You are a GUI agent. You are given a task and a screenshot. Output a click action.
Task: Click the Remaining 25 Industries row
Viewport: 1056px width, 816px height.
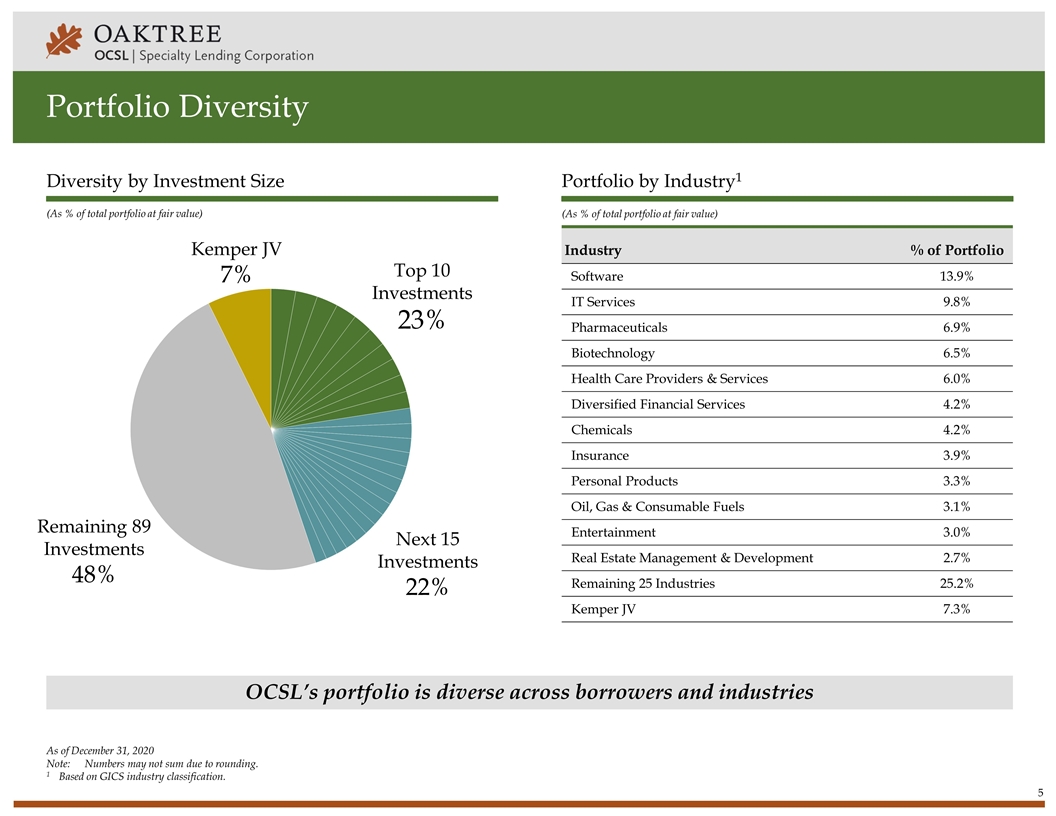click(787, 583)
